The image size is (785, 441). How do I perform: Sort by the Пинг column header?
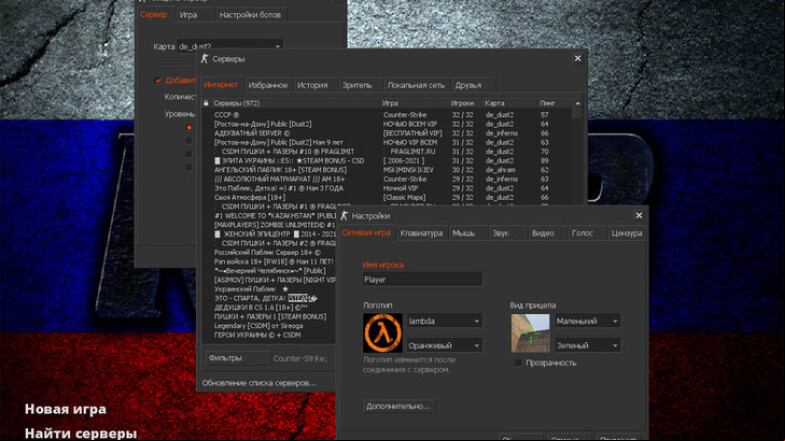554,103
